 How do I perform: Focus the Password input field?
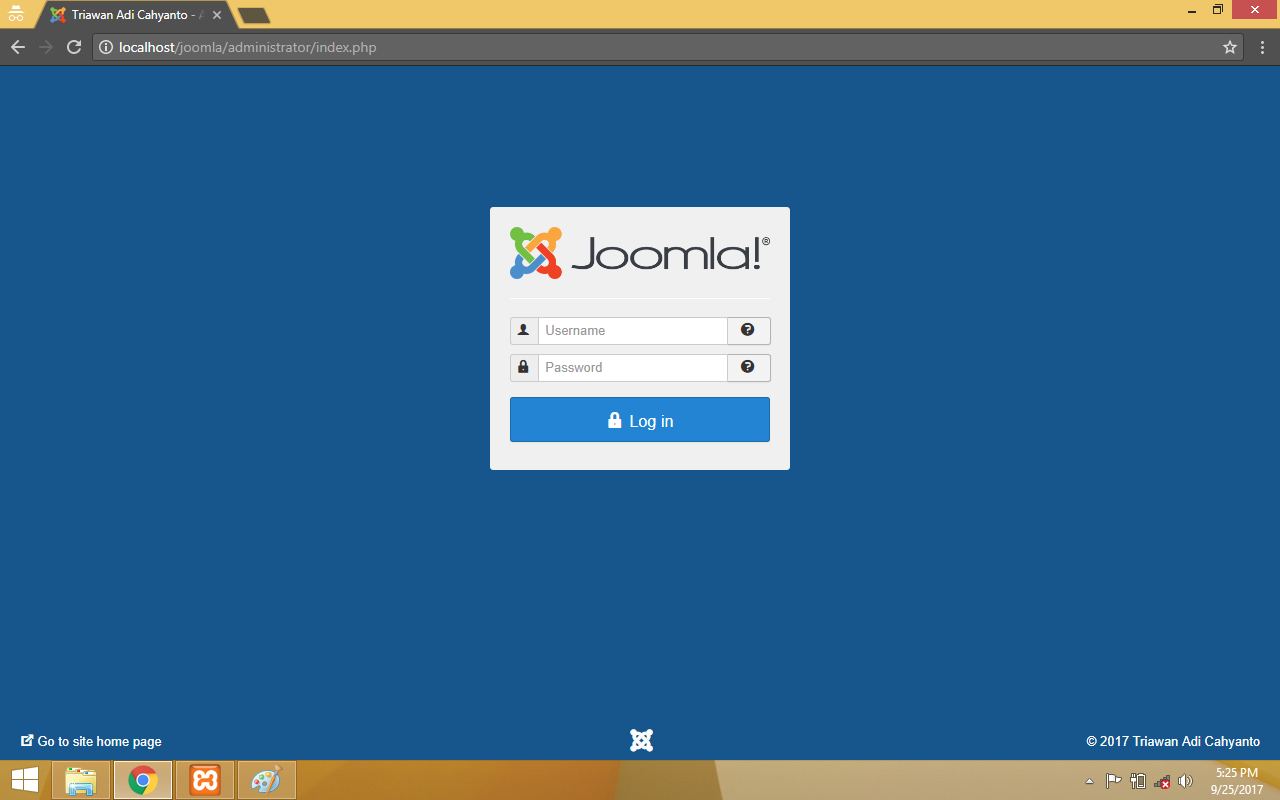click(632, 367)
